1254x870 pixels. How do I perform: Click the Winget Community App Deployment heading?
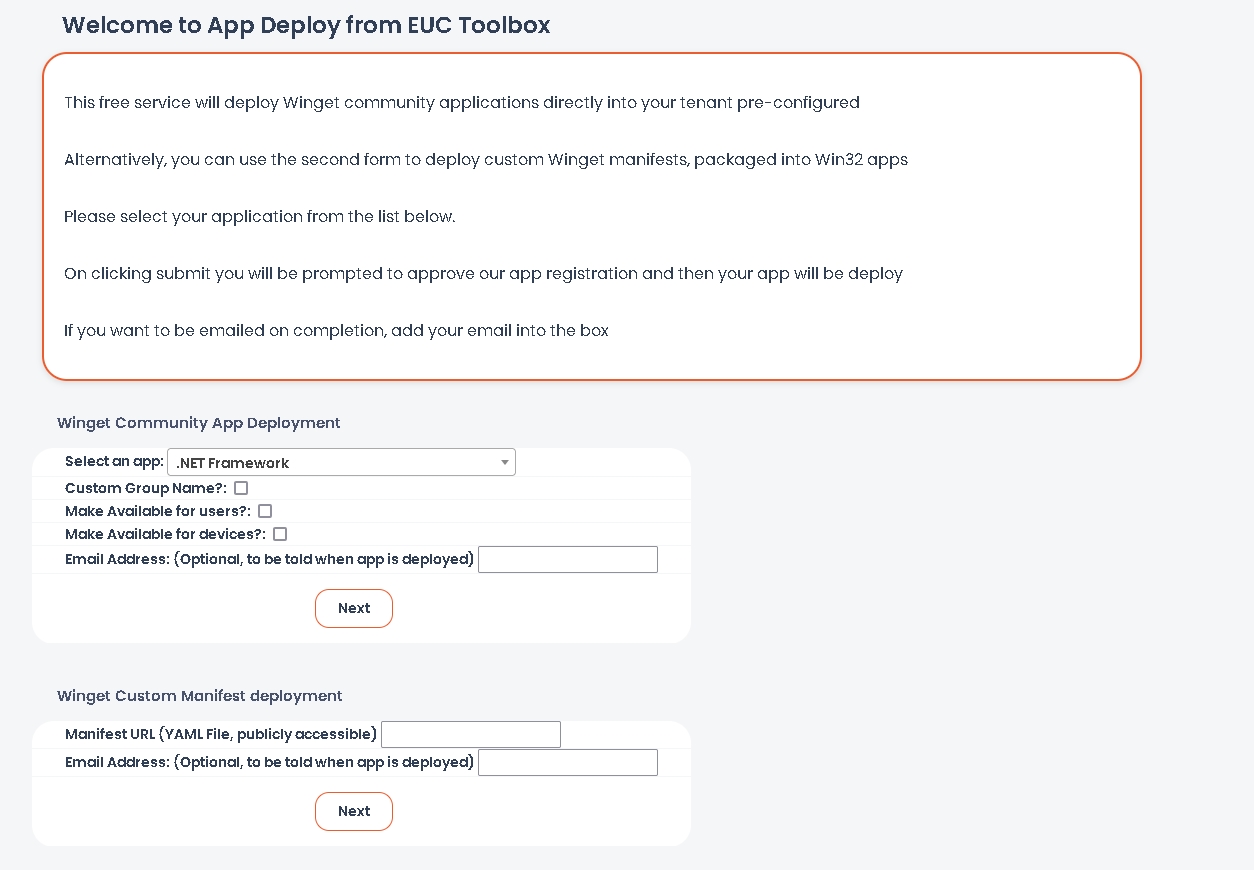coord(198,423)
